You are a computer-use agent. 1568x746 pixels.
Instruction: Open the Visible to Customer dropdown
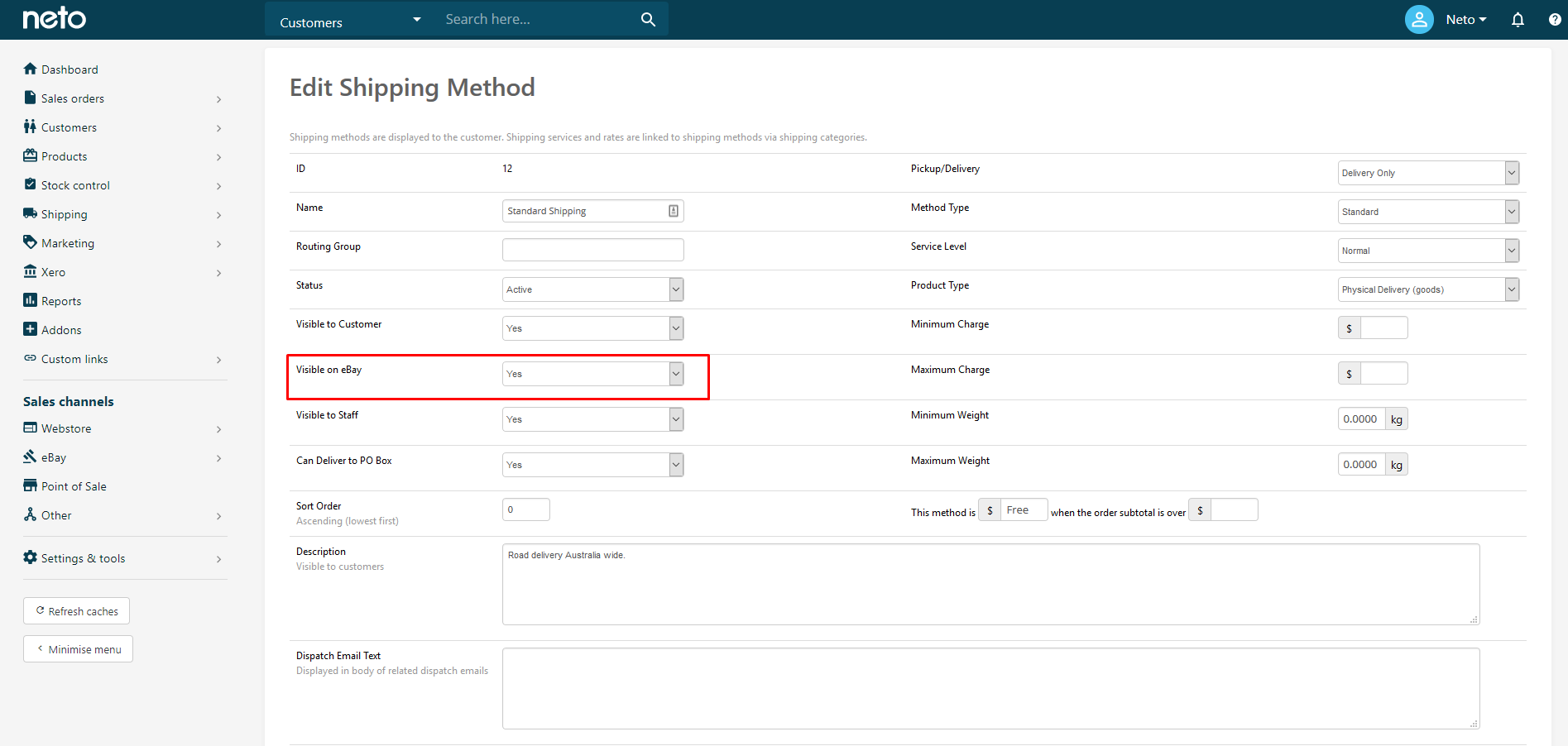[592, 328]
